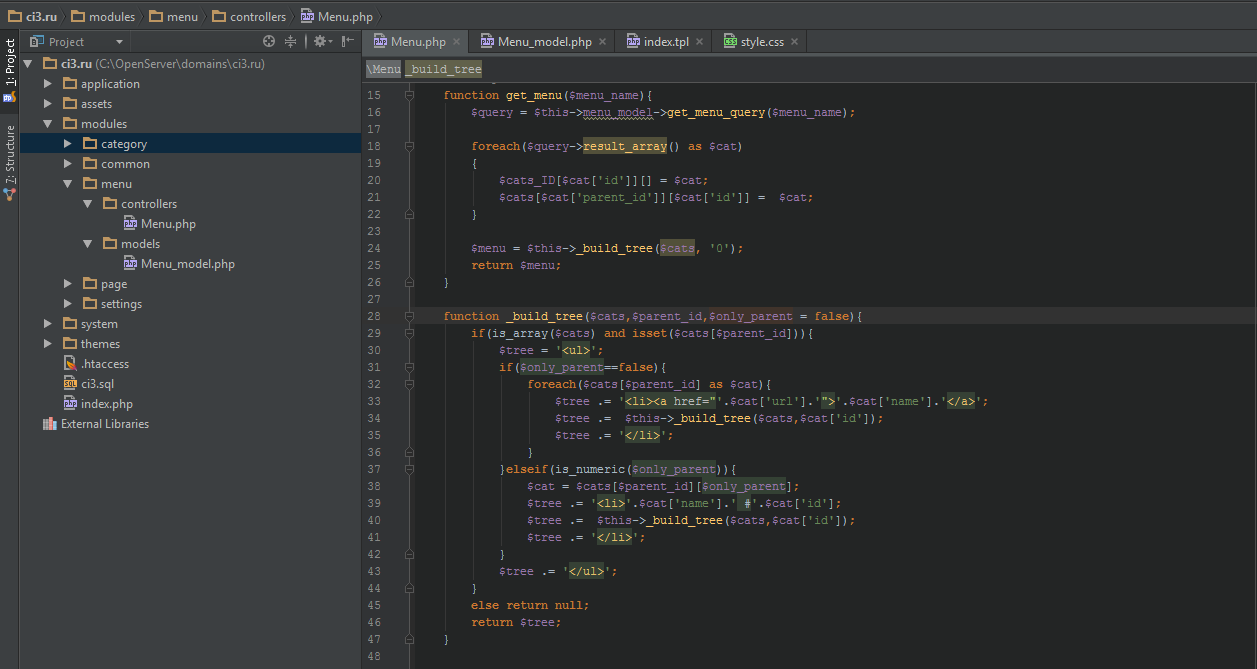Close the Menu.php editor tab
1257x669 pixels.
coord(457,41)
